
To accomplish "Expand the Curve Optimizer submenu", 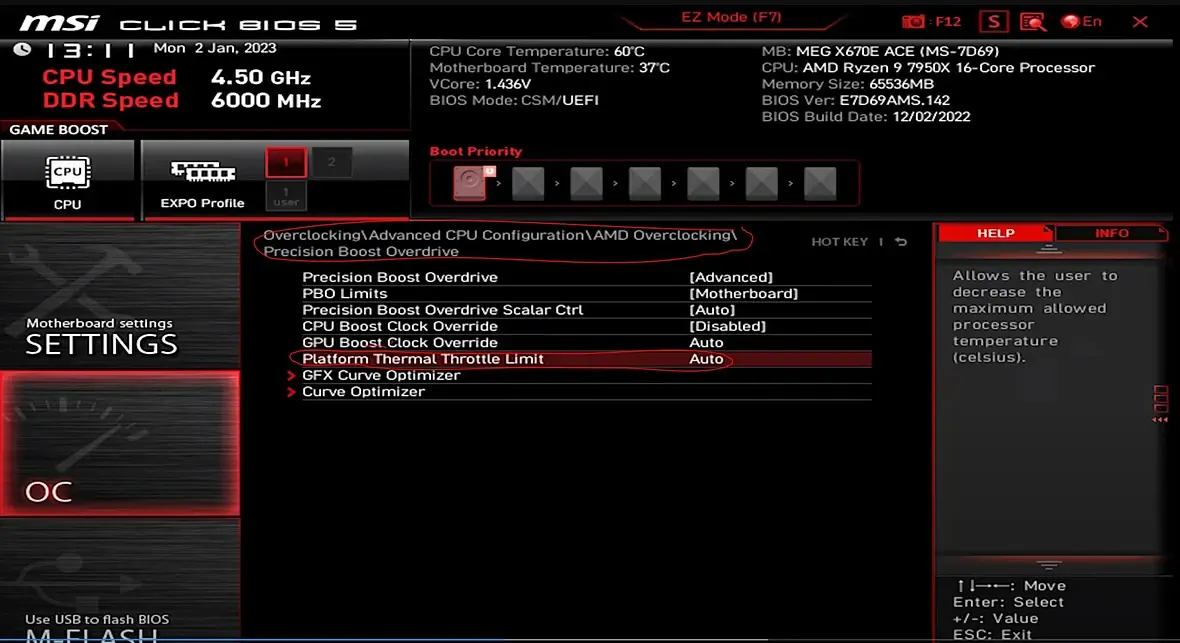I will pos(363,392).
